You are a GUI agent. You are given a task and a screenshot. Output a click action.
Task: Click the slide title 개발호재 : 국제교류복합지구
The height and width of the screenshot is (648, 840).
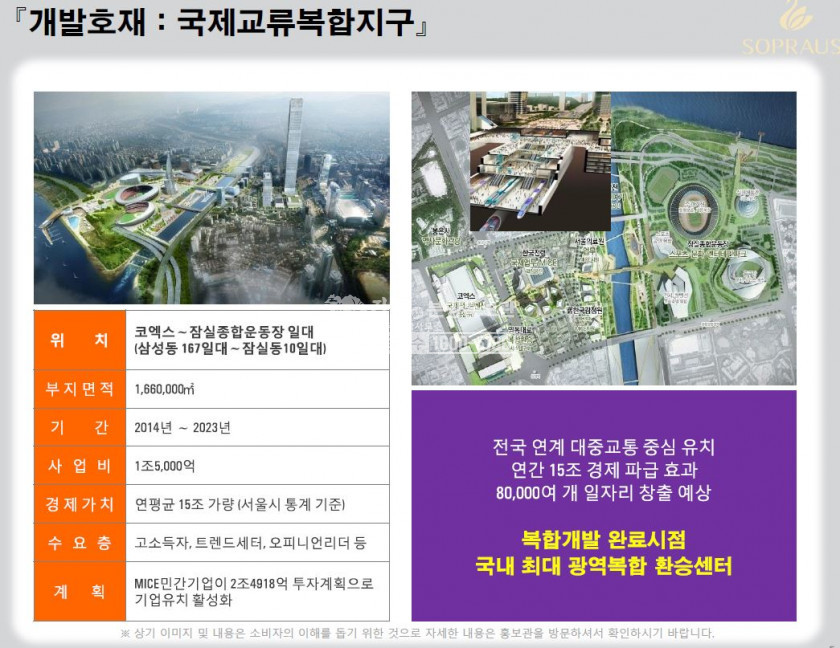click(x=222, y=22)
